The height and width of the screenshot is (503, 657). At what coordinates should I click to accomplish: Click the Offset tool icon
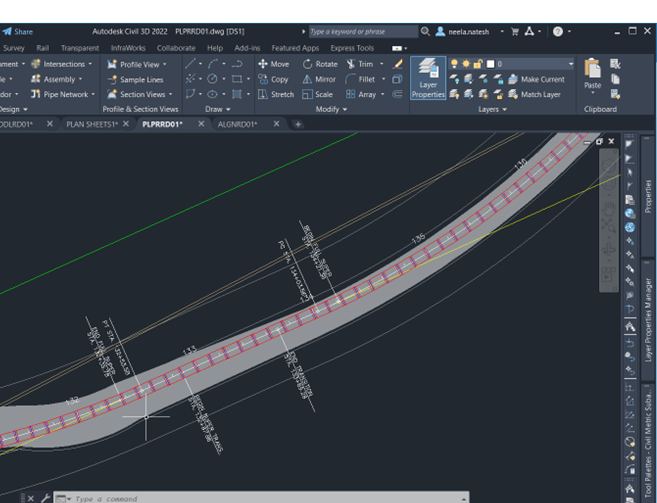tap(397, 94)
